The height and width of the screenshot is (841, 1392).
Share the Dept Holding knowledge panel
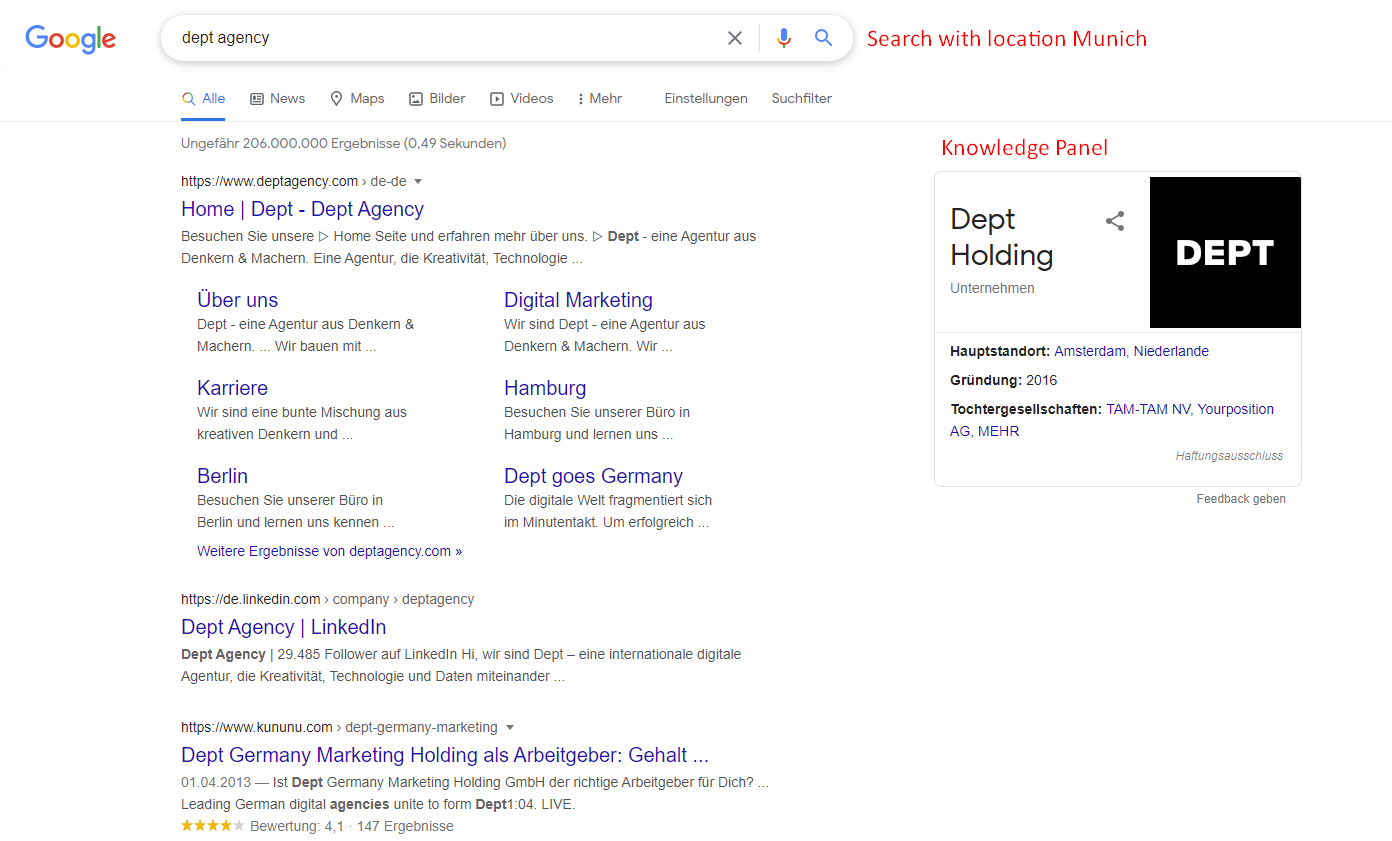point(1115,221)
